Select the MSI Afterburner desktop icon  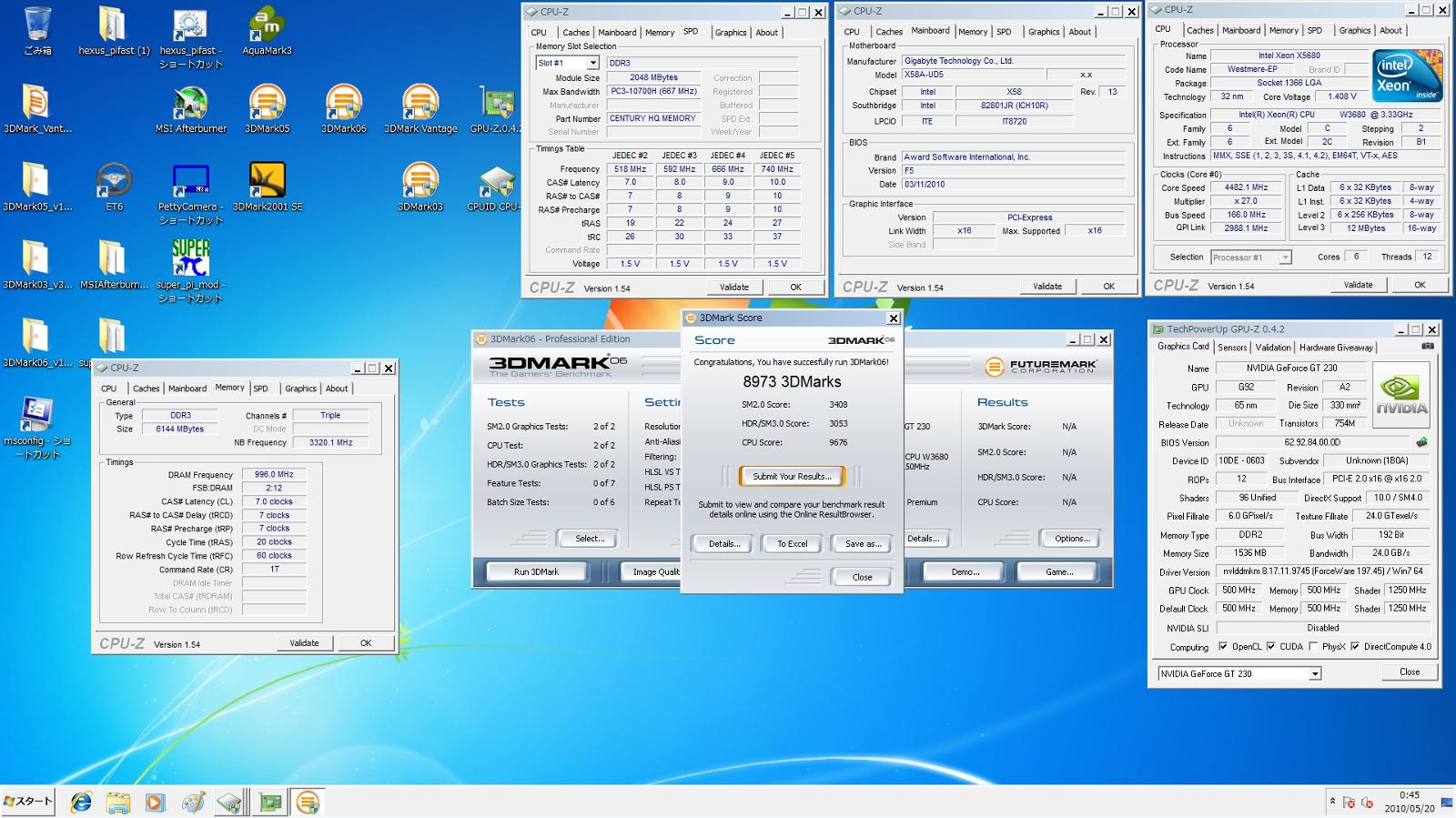tap(190, 109)
